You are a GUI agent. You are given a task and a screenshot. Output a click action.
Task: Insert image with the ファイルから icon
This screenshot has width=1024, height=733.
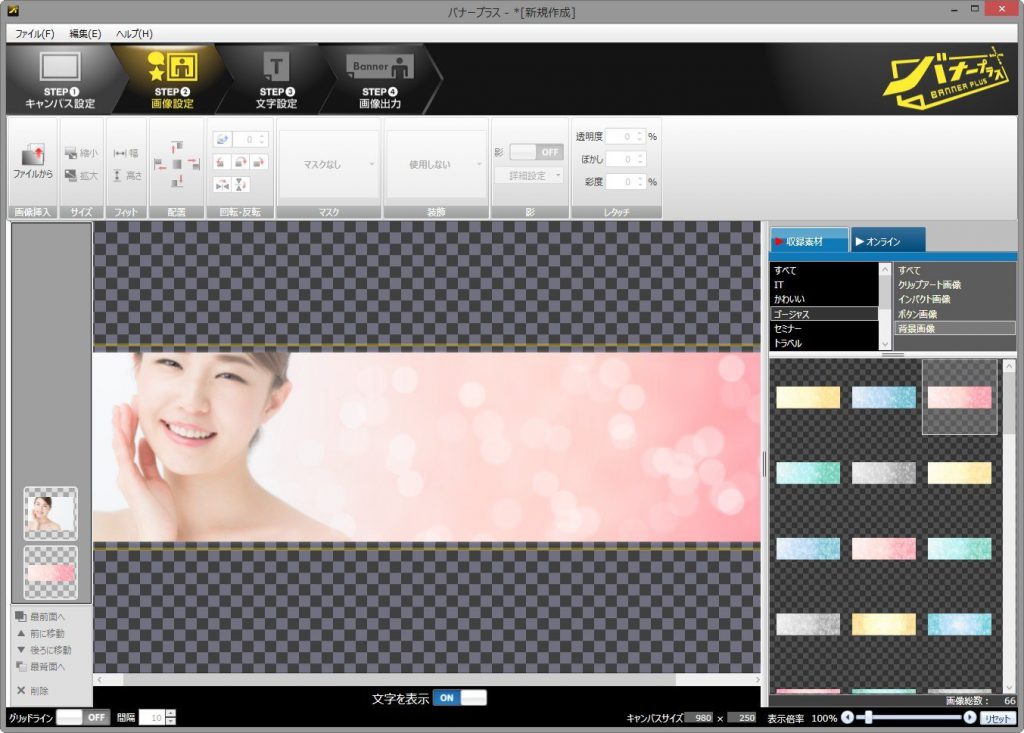tap(33, 161)
